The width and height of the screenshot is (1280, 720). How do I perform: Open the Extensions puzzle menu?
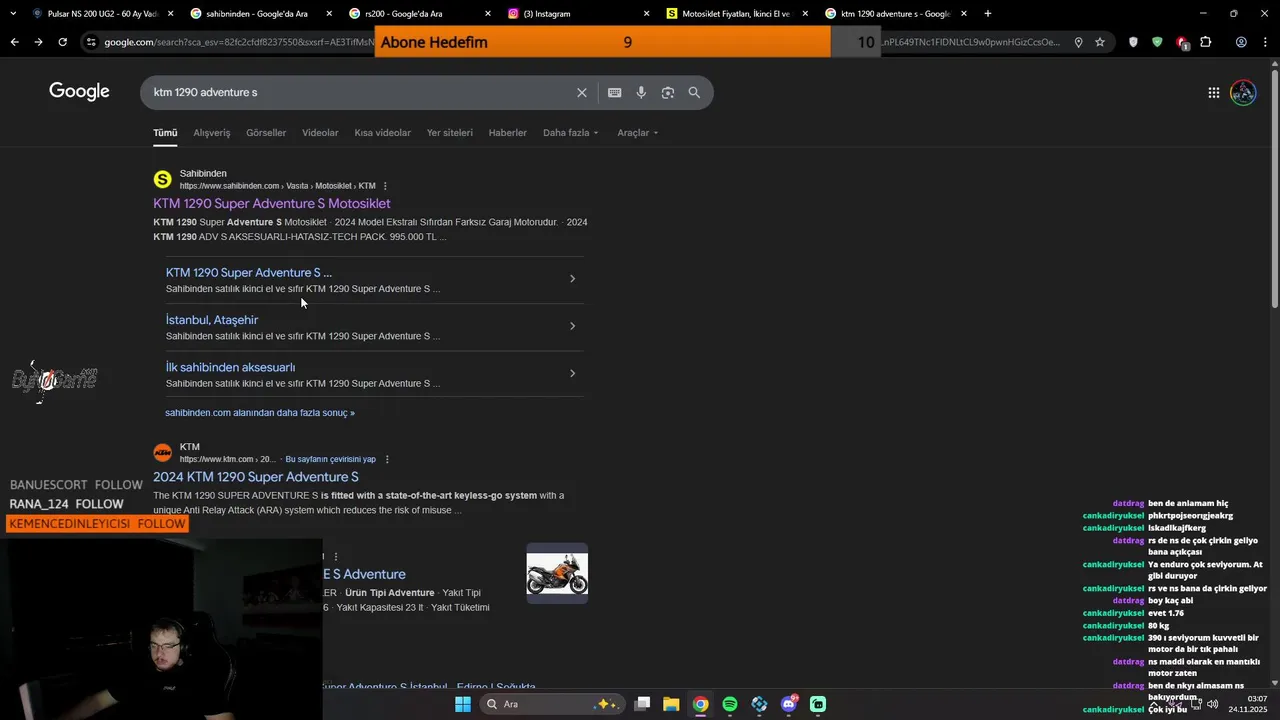click(x=1206, y=42)
